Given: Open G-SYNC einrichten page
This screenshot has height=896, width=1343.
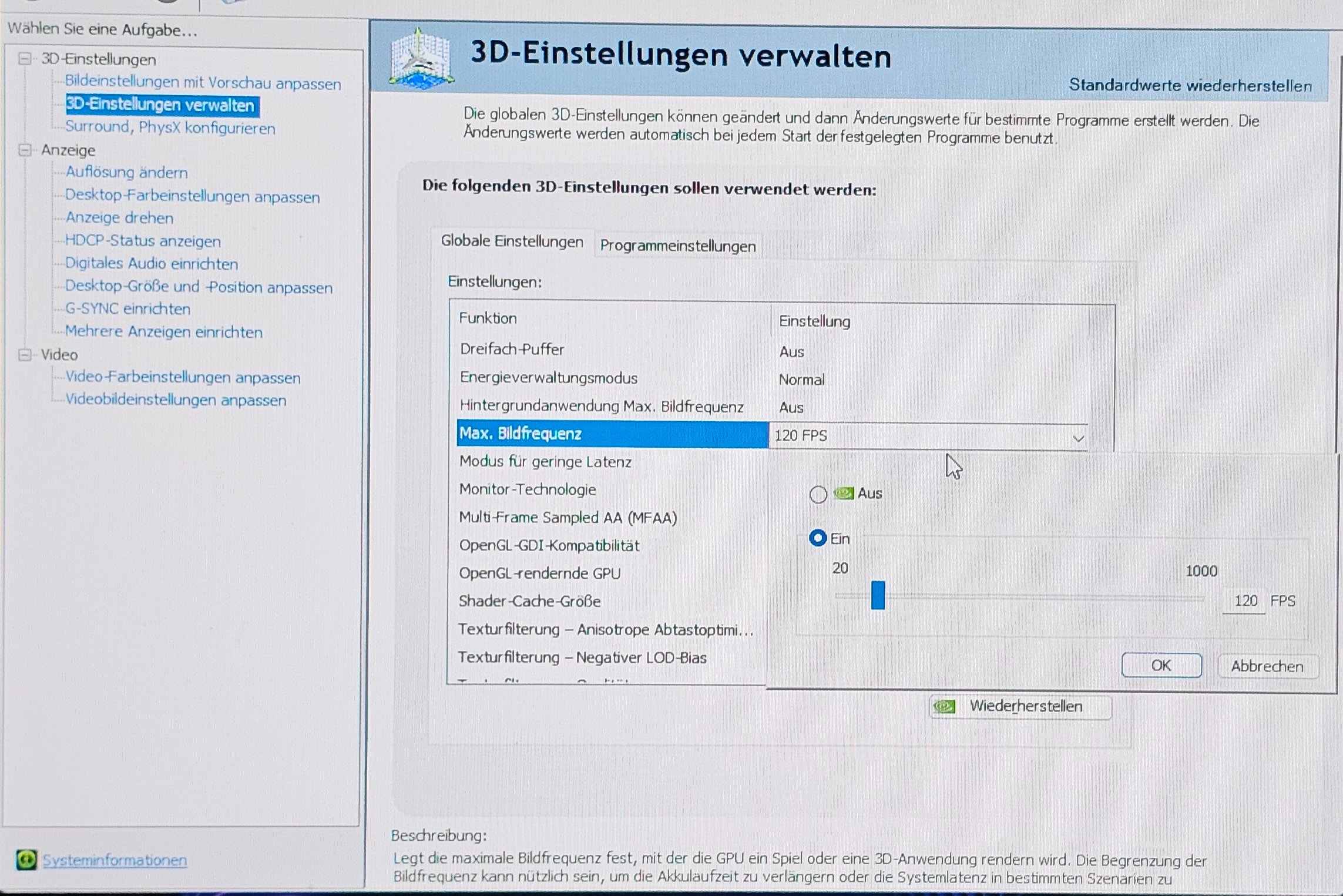Looking at the screenshot, I should tap(127, 309).
